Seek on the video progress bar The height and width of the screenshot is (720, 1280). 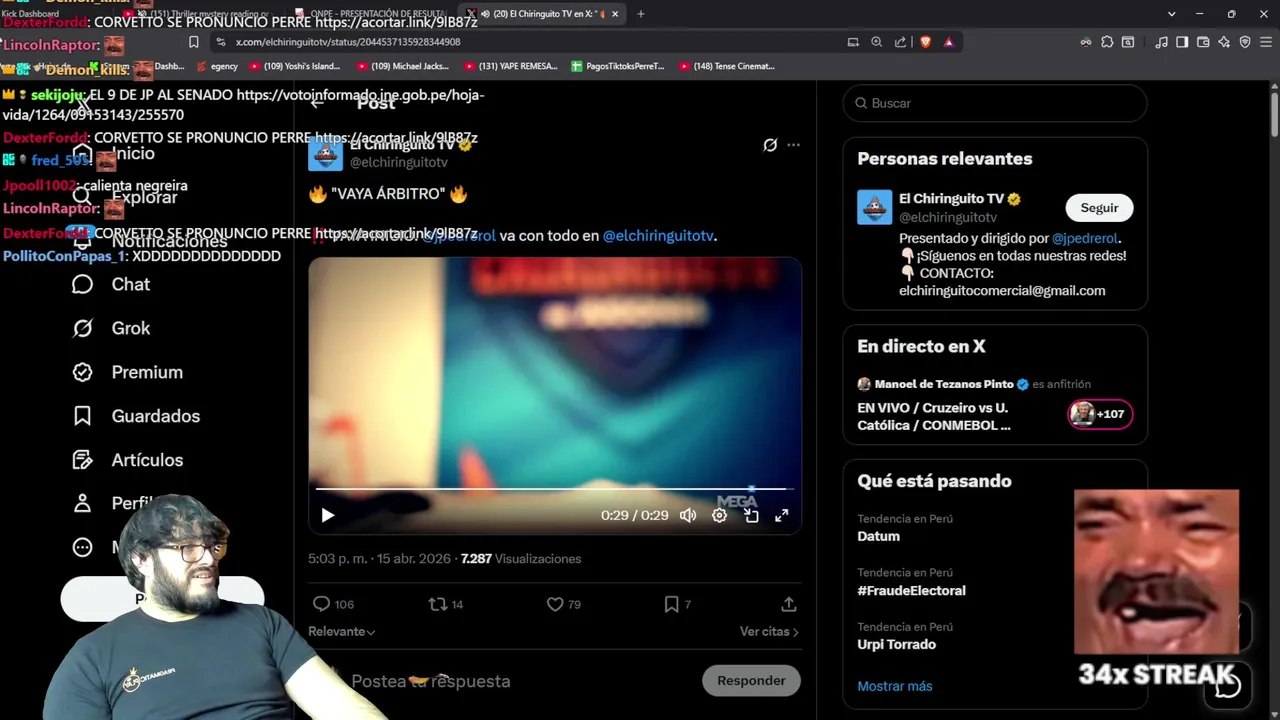pyautogui.click(x=555, y=489)
